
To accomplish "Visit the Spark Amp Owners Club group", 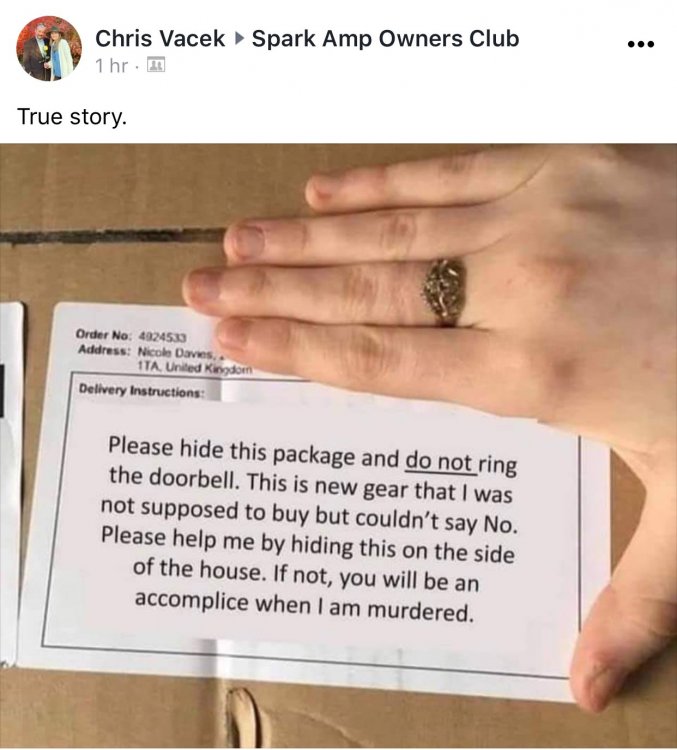I will pyautogui.click(x=385, y=38).
